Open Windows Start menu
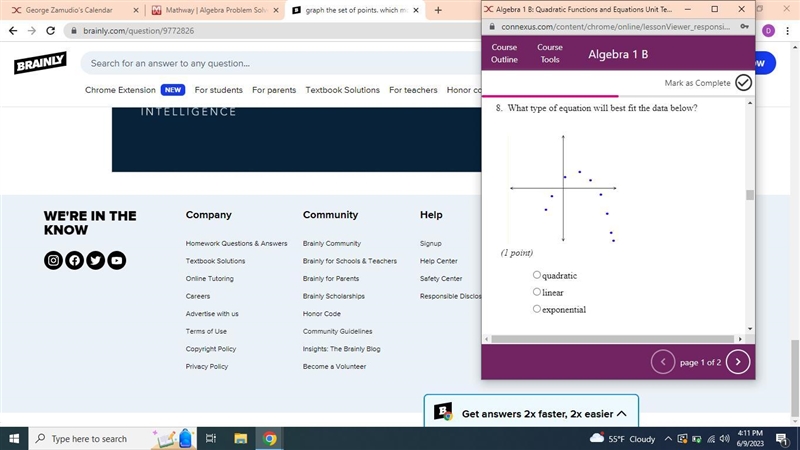 (14, 439)
